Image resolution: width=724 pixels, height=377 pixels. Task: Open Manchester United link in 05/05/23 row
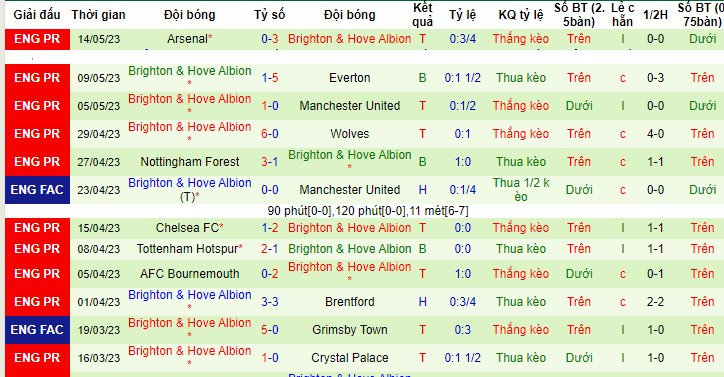pyautogui.click(x=350, y=106)
